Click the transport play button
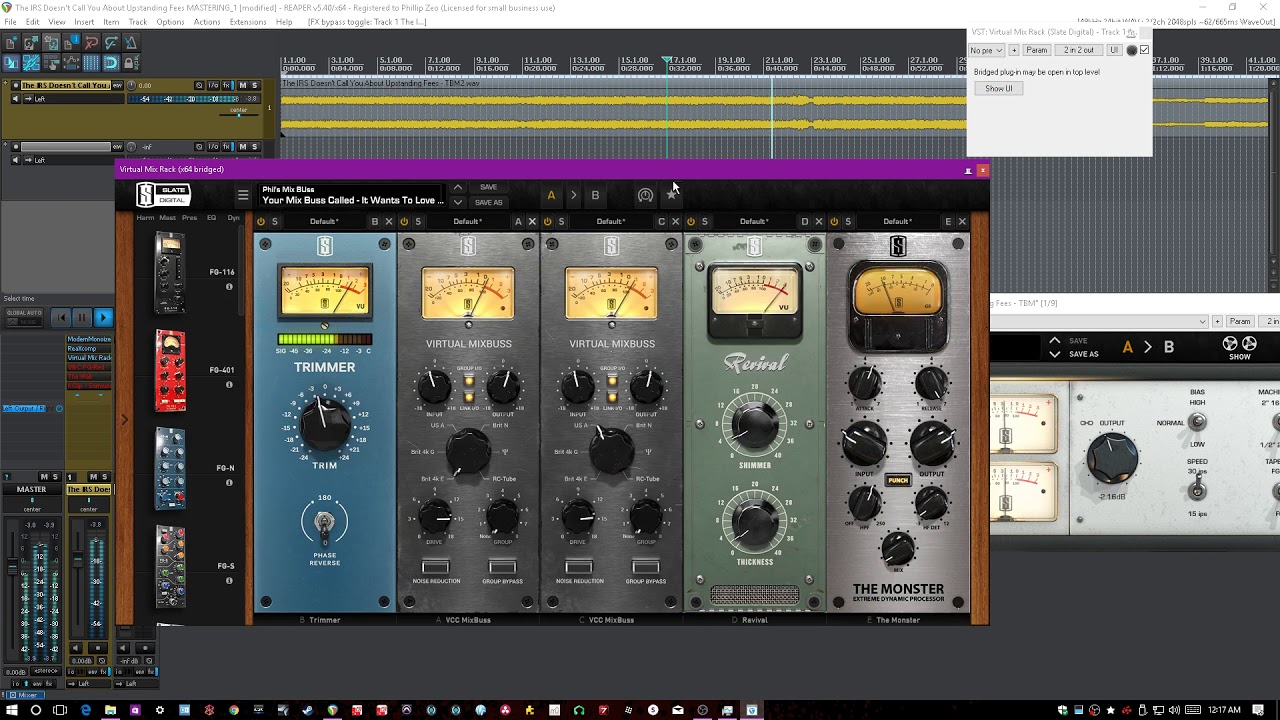Screen dimensions: 1280x720 (103, 318)
